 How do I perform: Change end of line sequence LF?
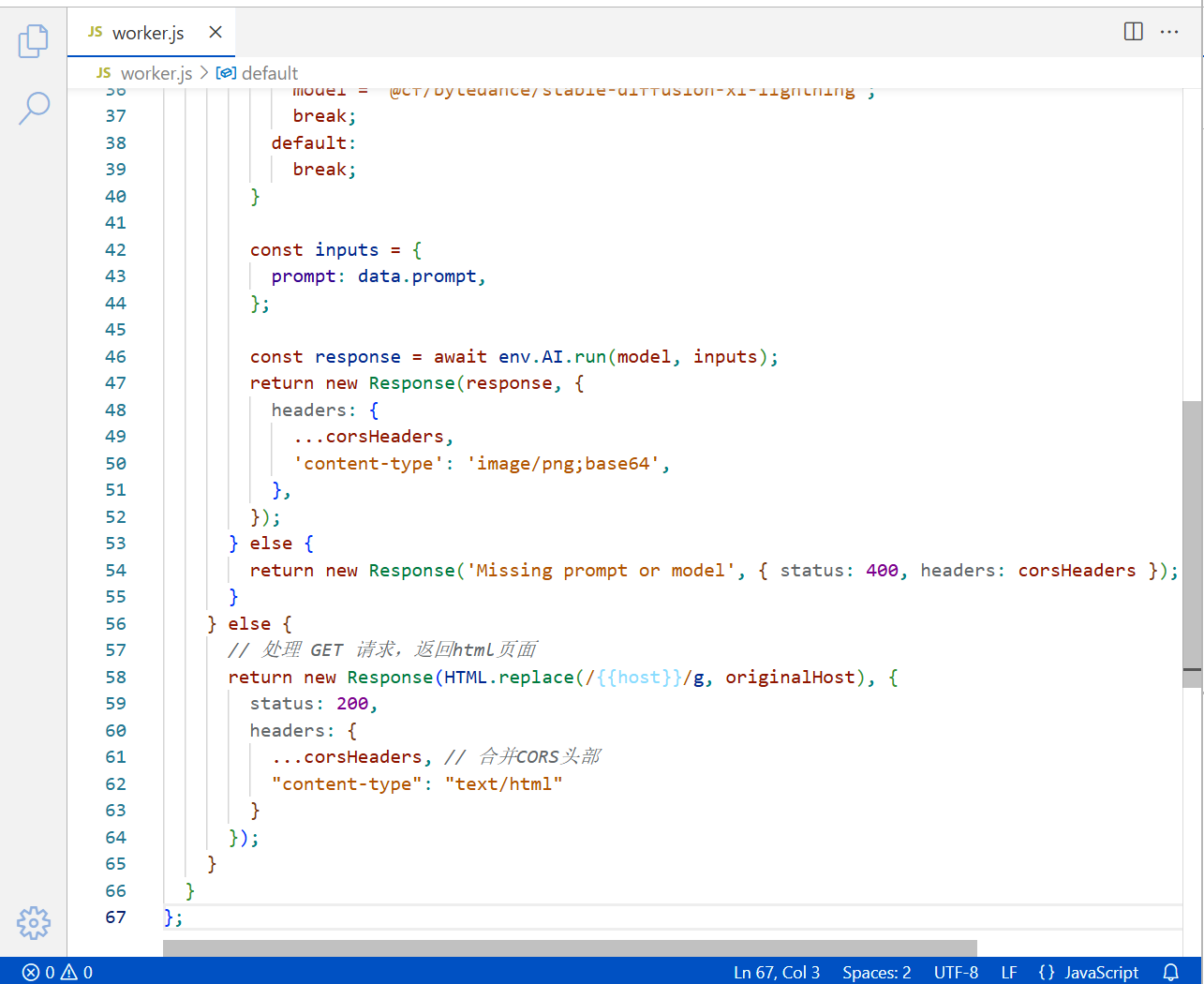1009,972
